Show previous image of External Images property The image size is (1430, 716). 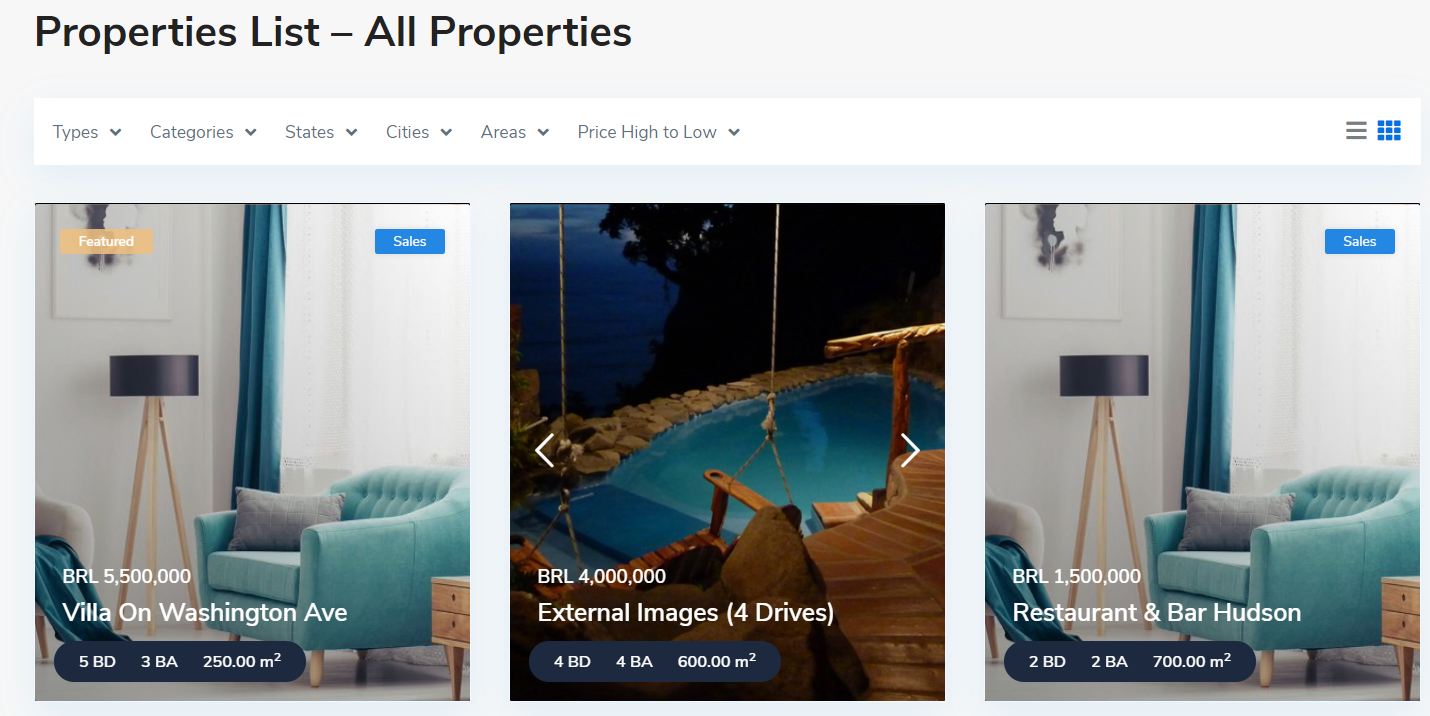point(544,451)
